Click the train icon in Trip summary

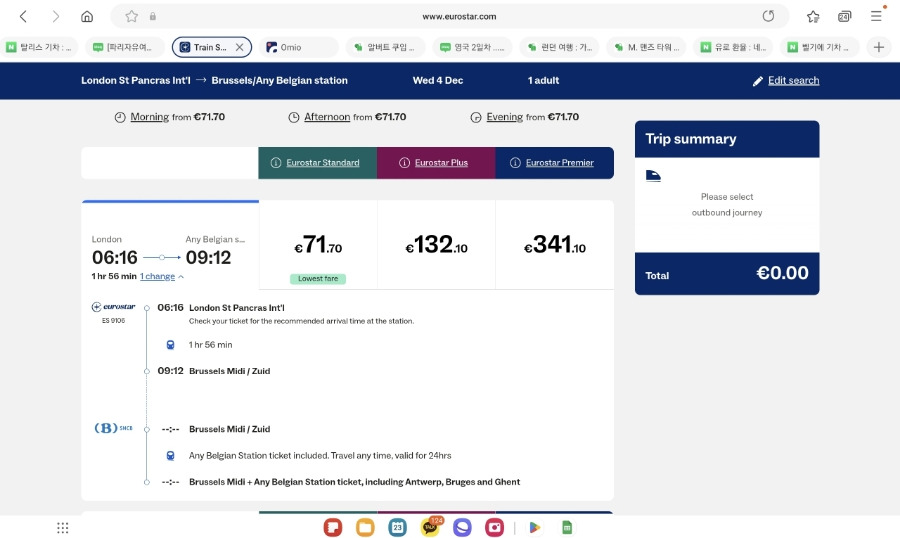(x=653, y=176)
